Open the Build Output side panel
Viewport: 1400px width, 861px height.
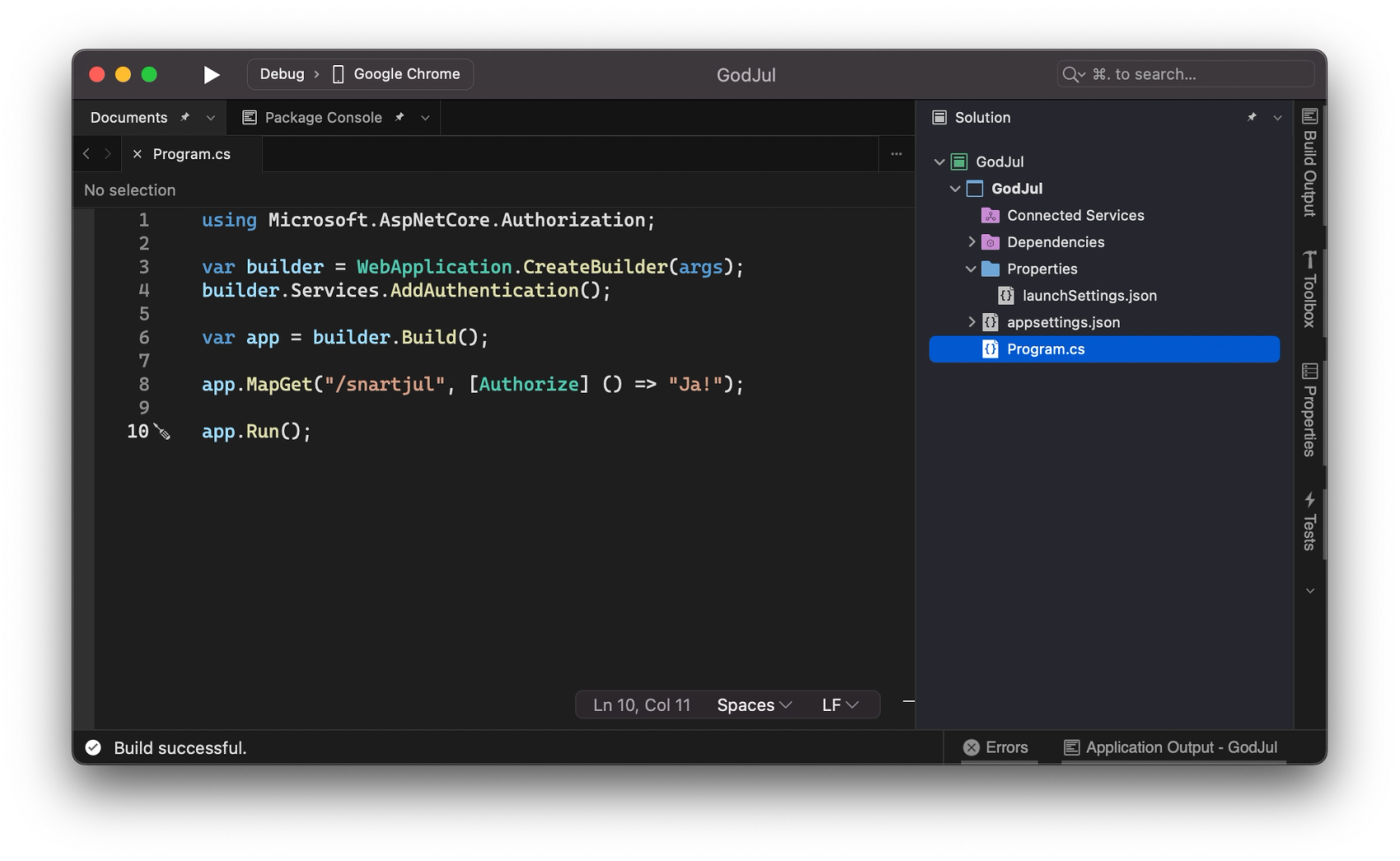pyautogui.click(x=1309, y=163)
